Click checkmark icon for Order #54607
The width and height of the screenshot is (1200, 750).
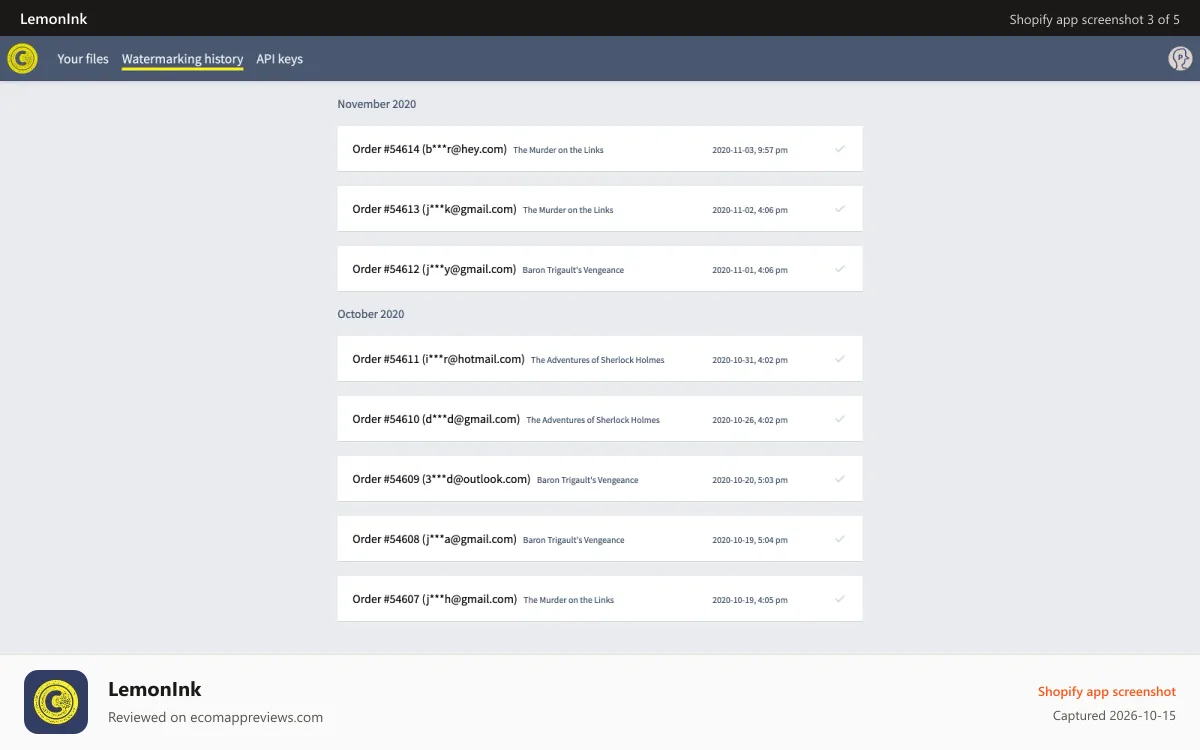click(x=840, y=599)
